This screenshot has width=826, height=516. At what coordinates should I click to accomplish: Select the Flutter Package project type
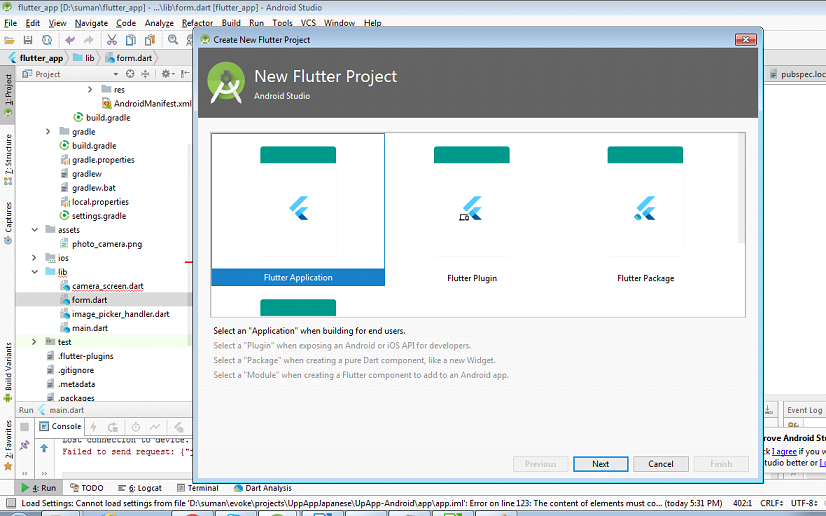(x=645, y=210)
